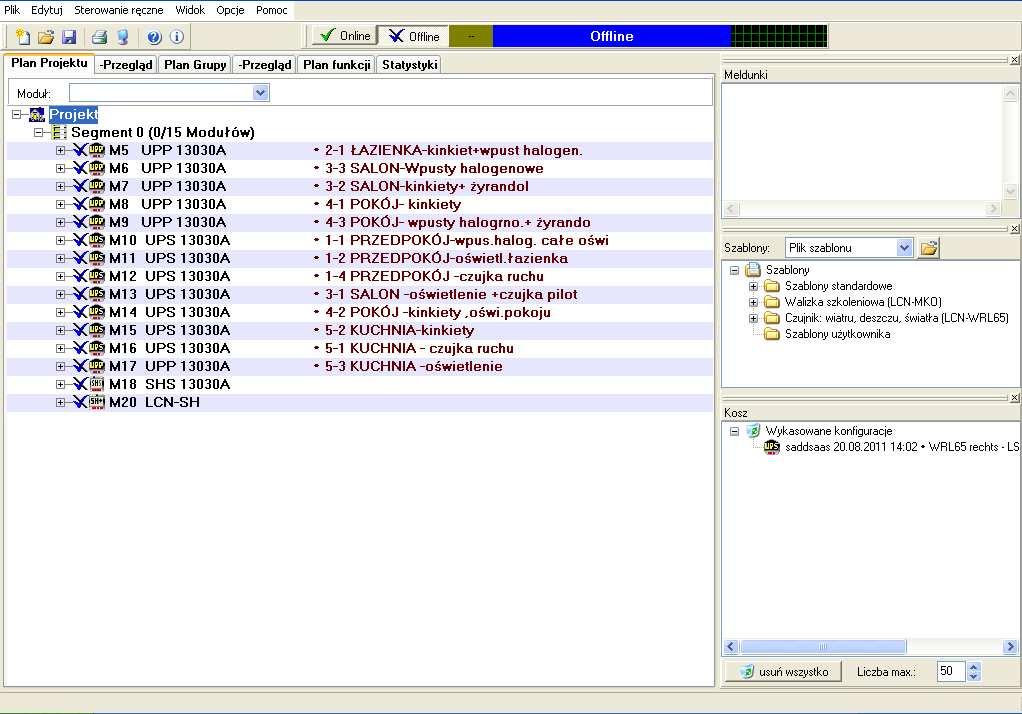Expand the Szablony standardowe folder
This screenshot has height=714, width=1022.
tap(753, 286)
